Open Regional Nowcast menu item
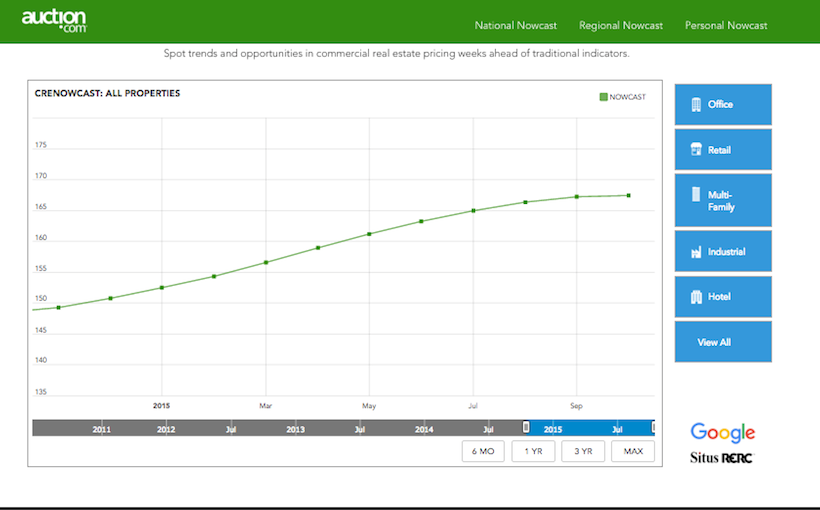The height and width of the screenshot is (510, 820). pos(621,25)
